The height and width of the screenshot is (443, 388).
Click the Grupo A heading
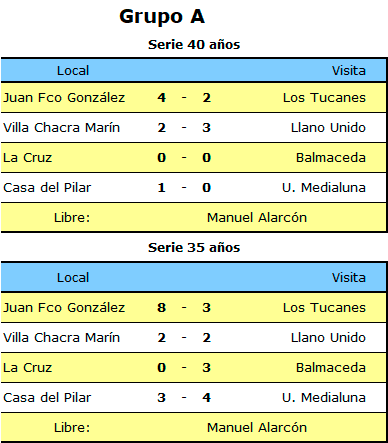(x=162, y=17)
